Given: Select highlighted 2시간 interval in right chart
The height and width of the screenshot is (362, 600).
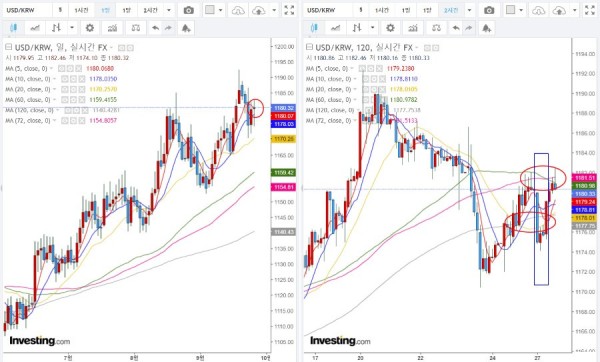Looking at the screenshot, I should [x=451, y=10].
